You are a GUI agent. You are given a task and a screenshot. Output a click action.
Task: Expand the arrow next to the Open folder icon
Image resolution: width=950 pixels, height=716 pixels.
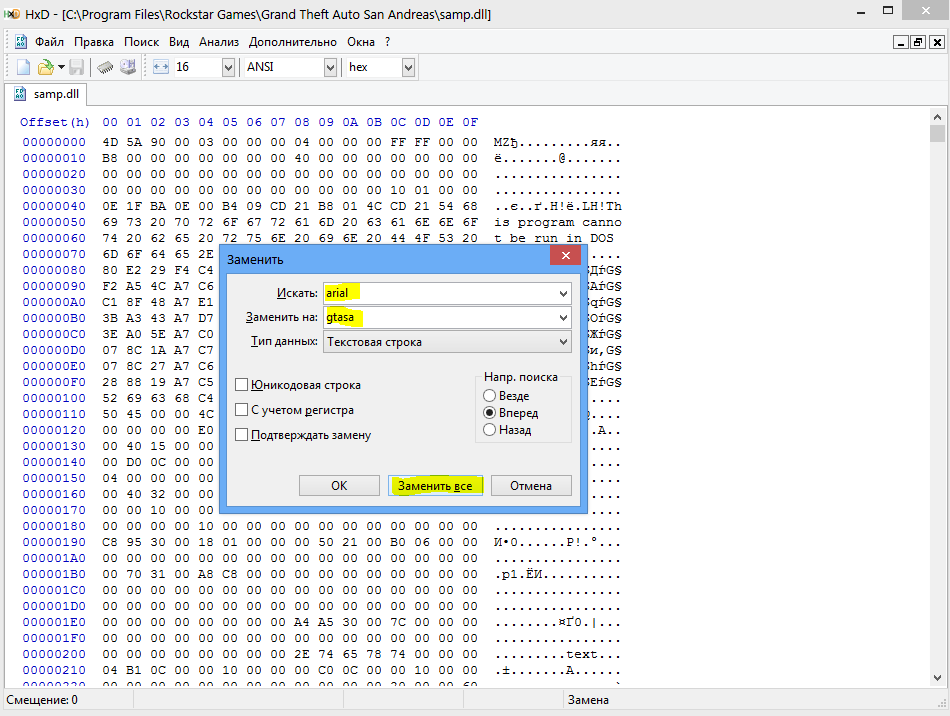click(x=61, y=67)
